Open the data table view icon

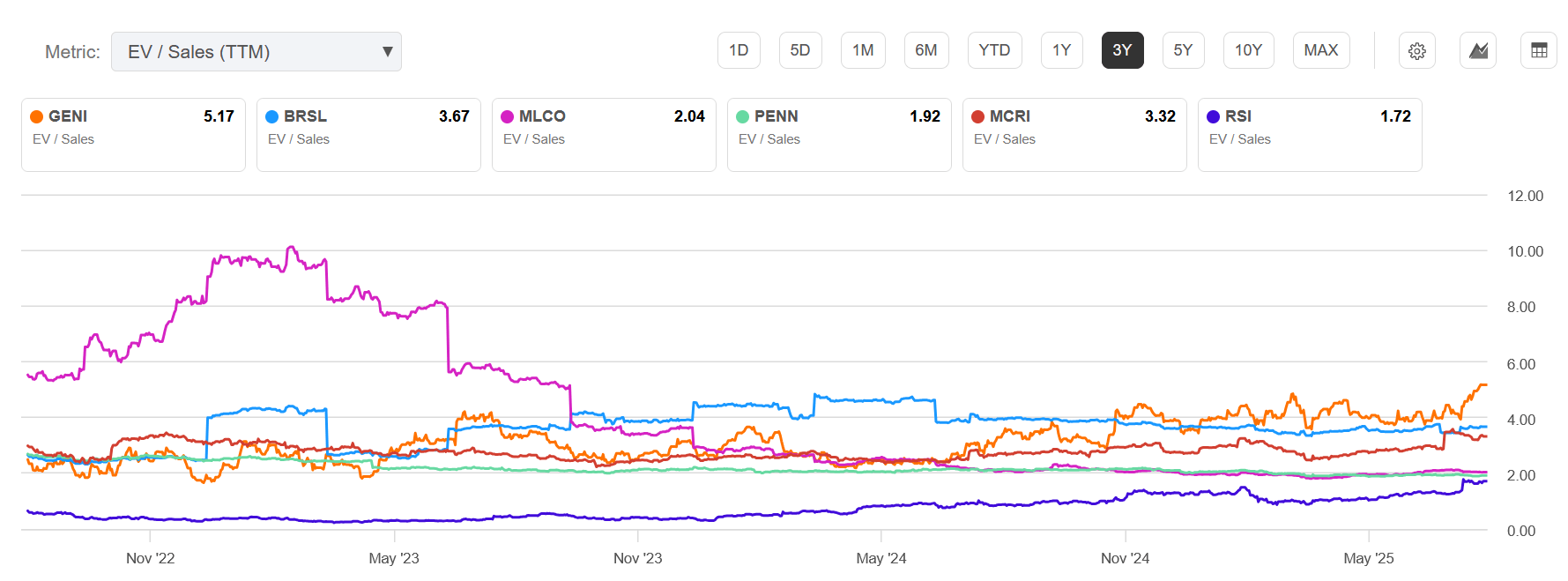coord(1539,51)
